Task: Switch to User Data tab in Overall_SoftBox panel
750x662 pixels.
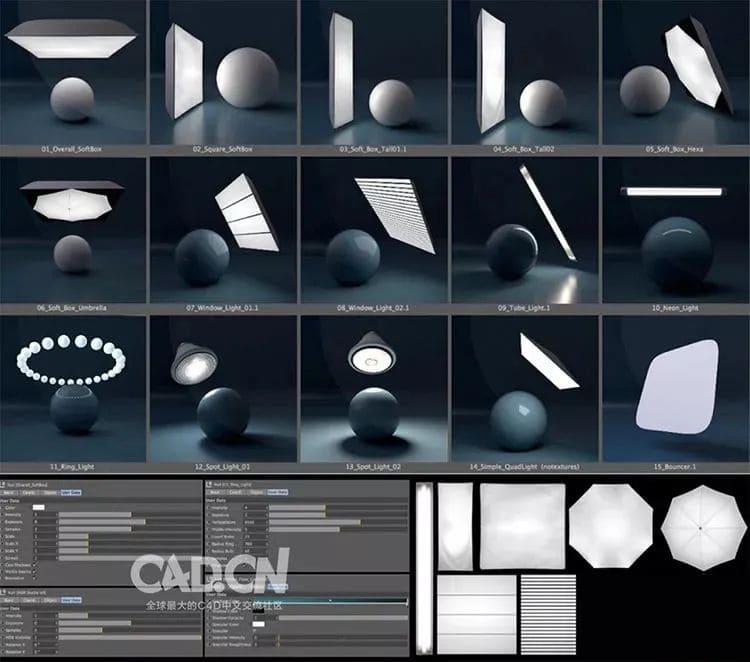Action: click(x=73, y=493)
